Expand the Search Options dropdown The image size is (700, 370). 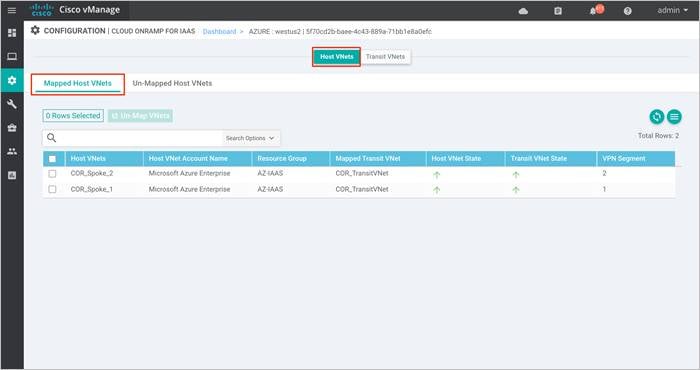click(x=250, y=138)
